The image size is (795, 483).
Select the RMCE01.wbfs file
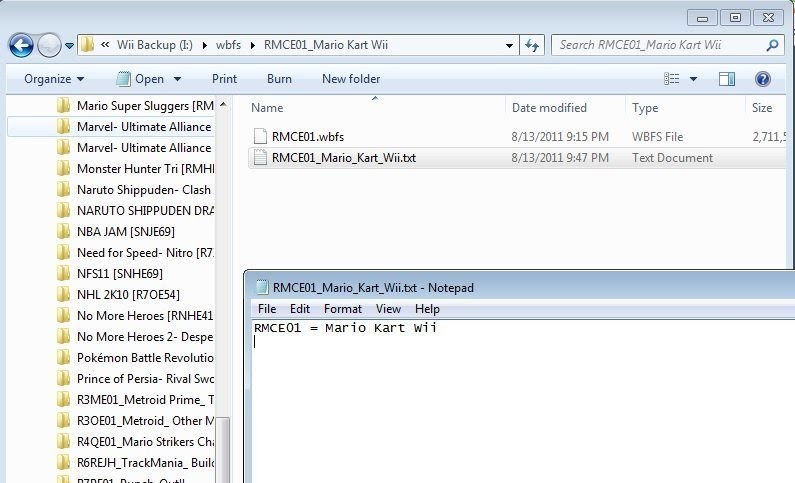pyautogui.click(x=308, y=137)
